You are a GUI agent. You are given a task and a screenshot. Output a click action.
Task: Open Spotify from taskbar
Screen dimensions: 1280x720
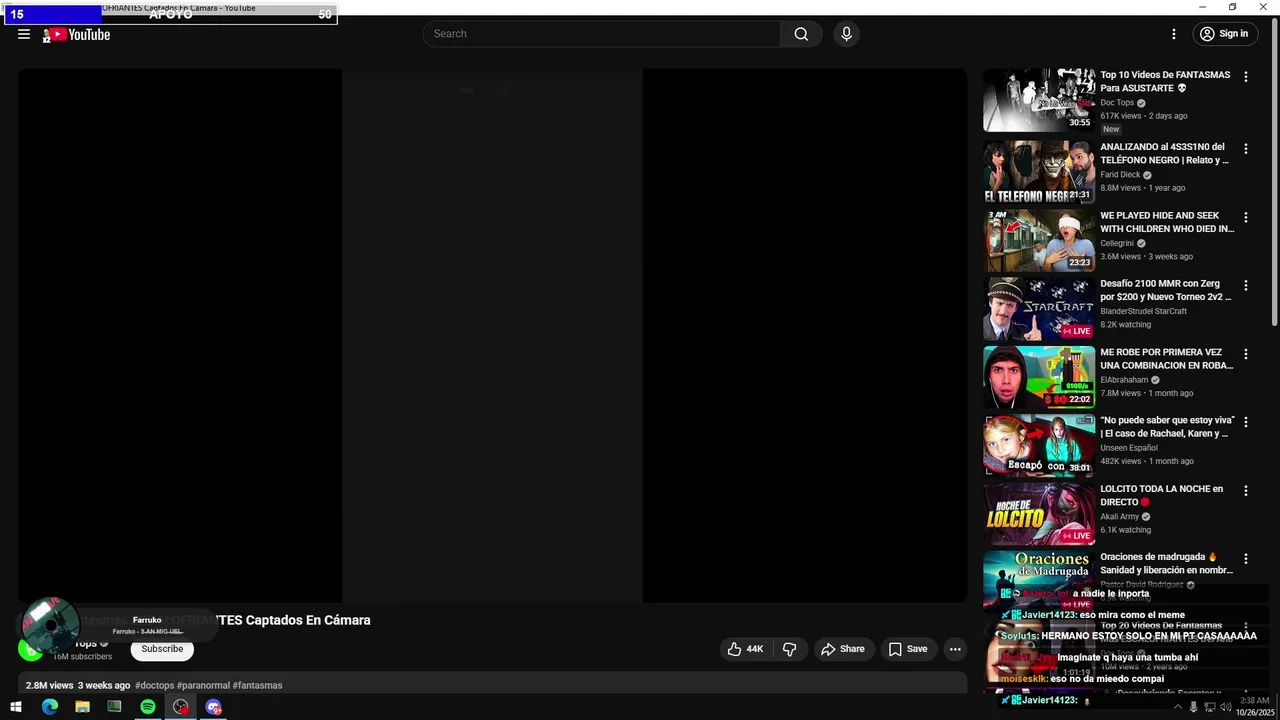[148, 707]
